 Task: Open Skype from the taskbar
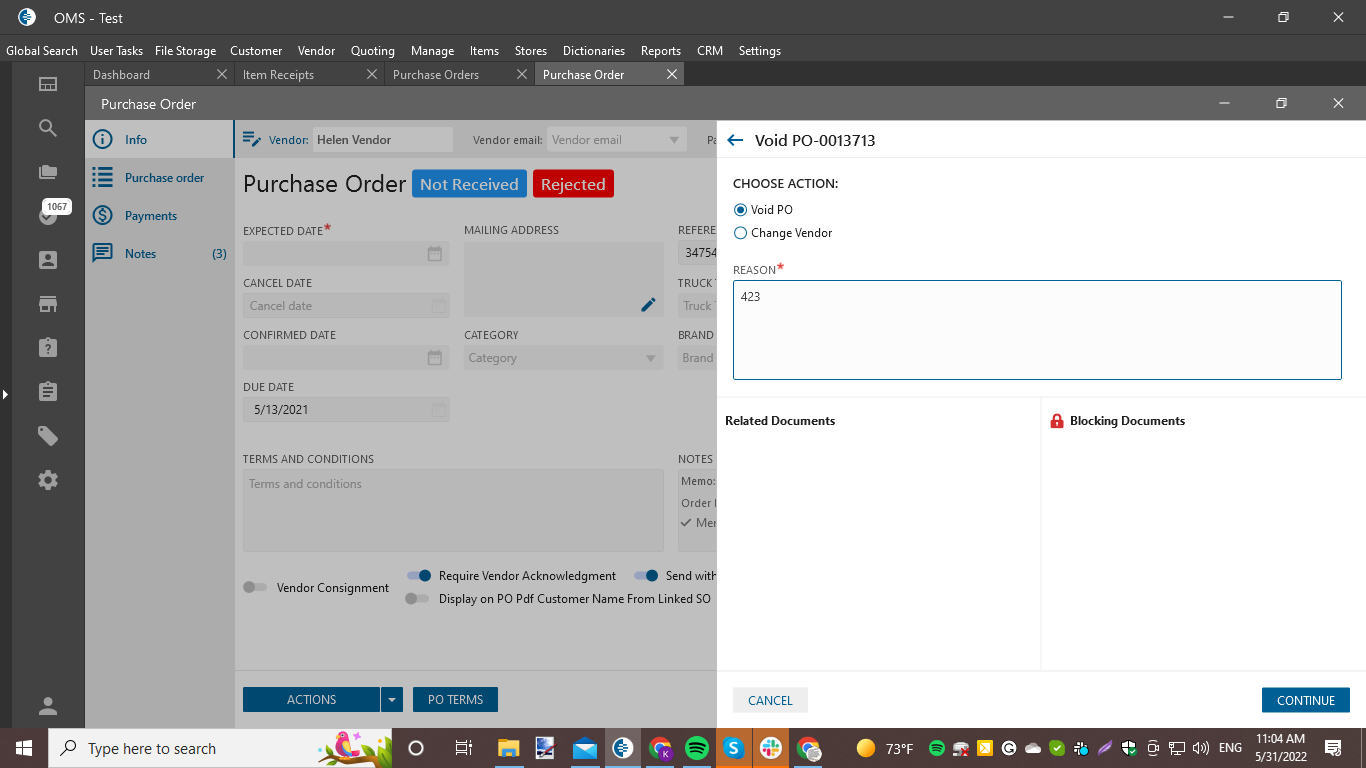734,748
